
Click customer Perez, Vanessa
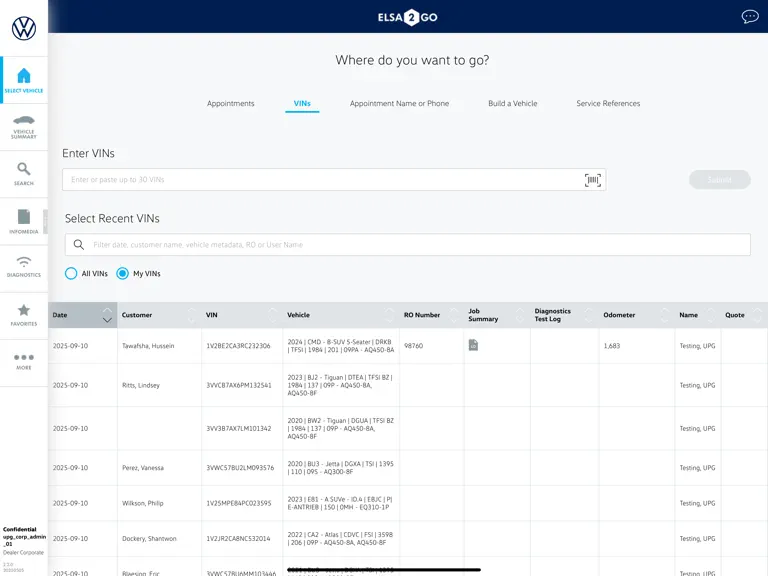click(143, 468)
